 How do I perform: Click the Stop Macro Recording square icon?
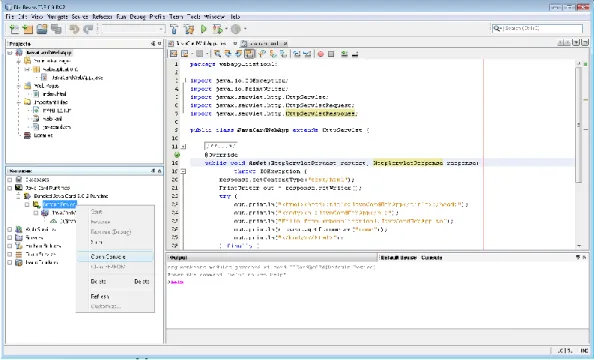click(x=331, y=54)
